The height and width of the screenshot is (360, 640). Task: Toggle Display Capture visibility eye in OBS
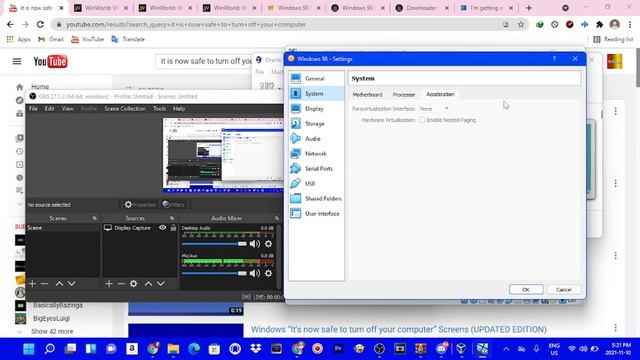[x=162, y=228]
